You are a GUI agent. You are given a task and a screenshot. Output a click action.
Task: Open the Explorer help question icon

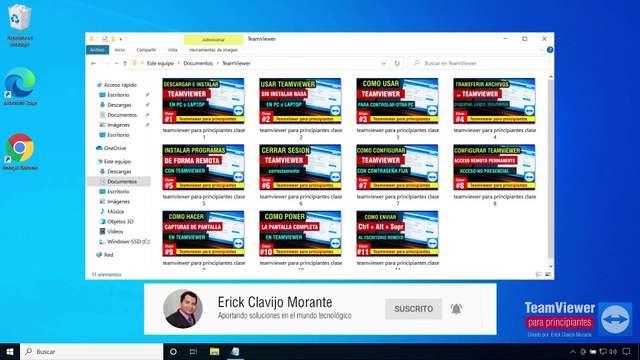click(x=550, y=50)
